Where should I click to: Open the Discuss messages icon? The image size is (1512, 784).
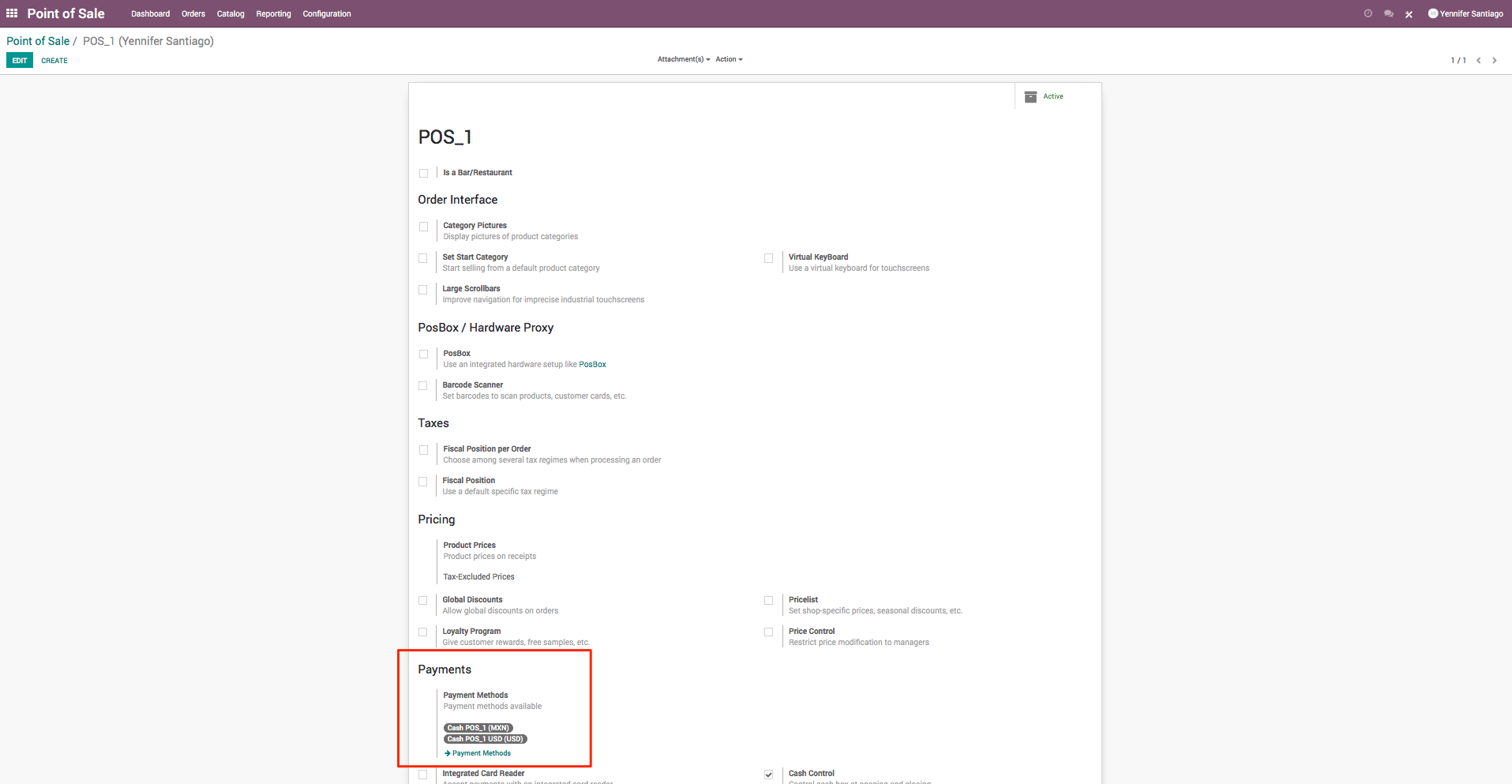[1388, 13]
